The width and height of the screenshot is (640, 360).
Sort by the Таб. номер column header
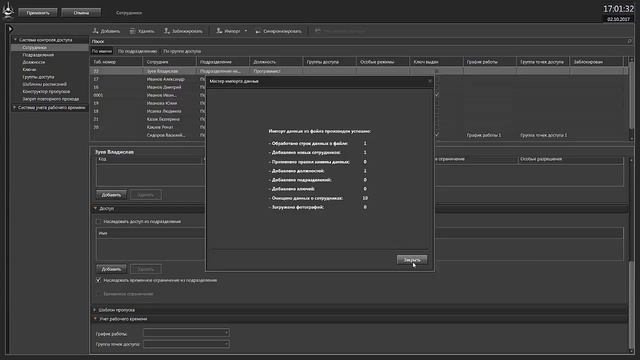[x=116, y=62]
